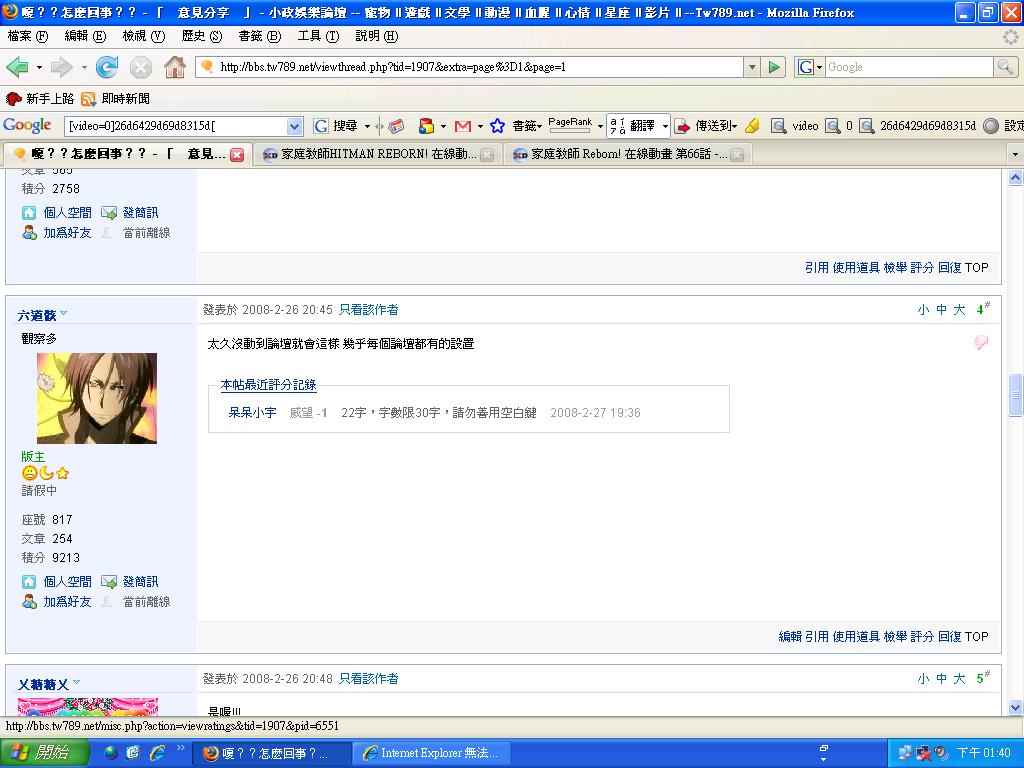Click the Firefox reload page icon

[107, 67]
